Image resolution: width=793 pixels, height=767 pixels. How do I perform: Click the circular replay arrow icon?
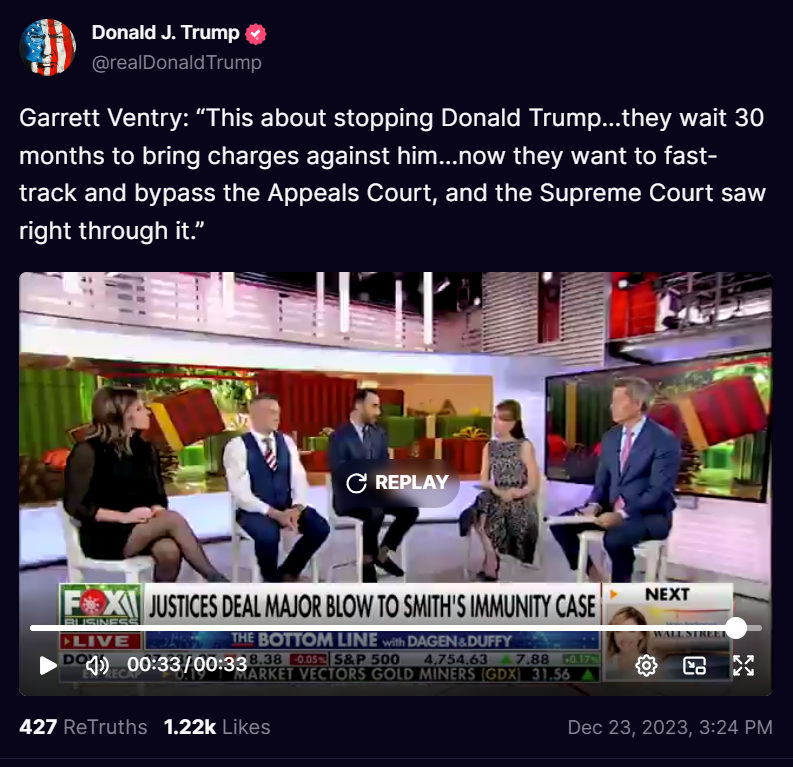click(x=357, y=483)
